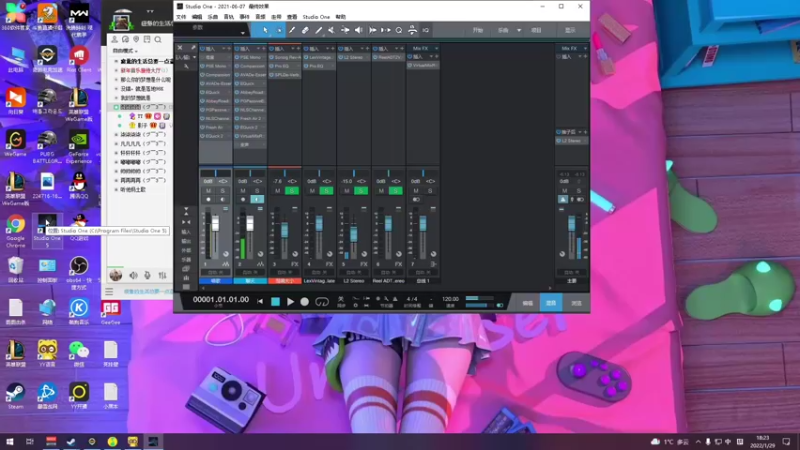Click the 显示 toolbar button
The height and width of the screenshot is (450, 800).
coord(570,30)
